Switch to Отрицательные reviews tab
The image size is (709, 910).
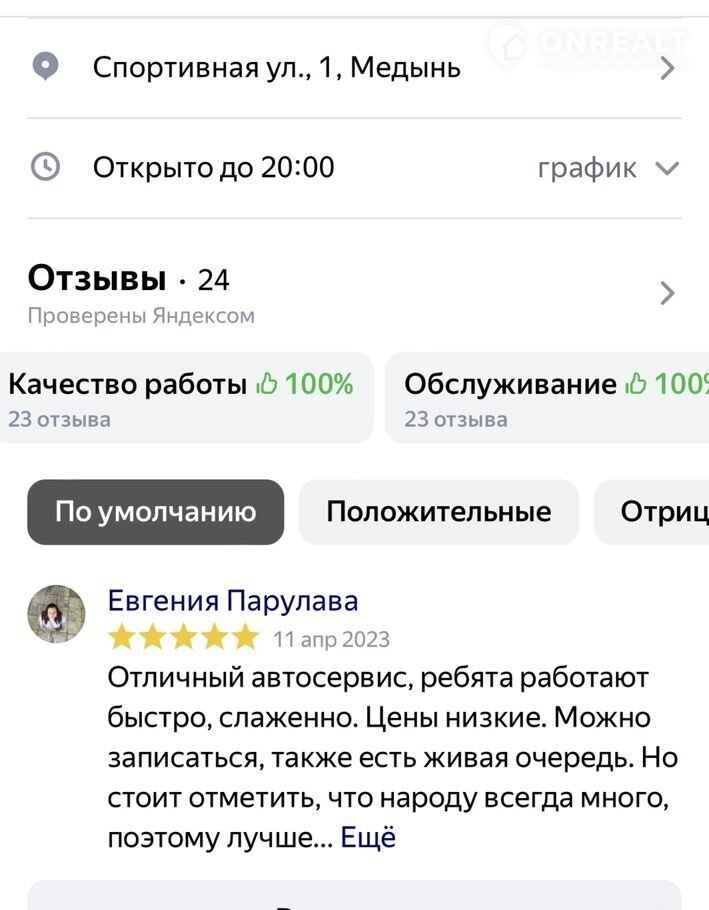click(x=655, y=512)
